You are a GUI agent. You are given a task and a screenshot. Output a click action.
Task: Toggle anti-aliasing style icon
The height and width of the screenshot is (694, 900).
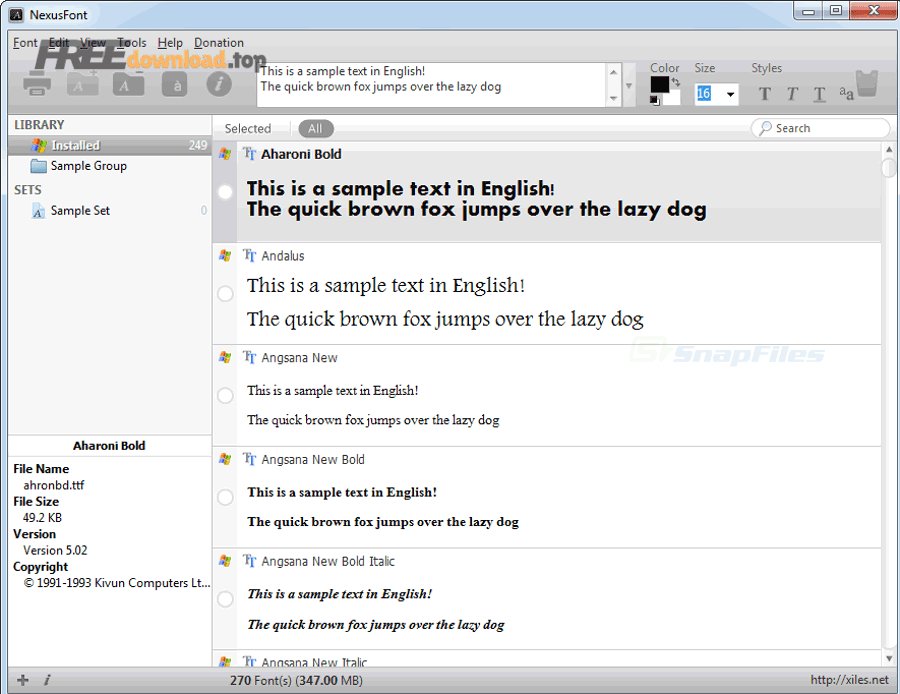click(846, 92)
